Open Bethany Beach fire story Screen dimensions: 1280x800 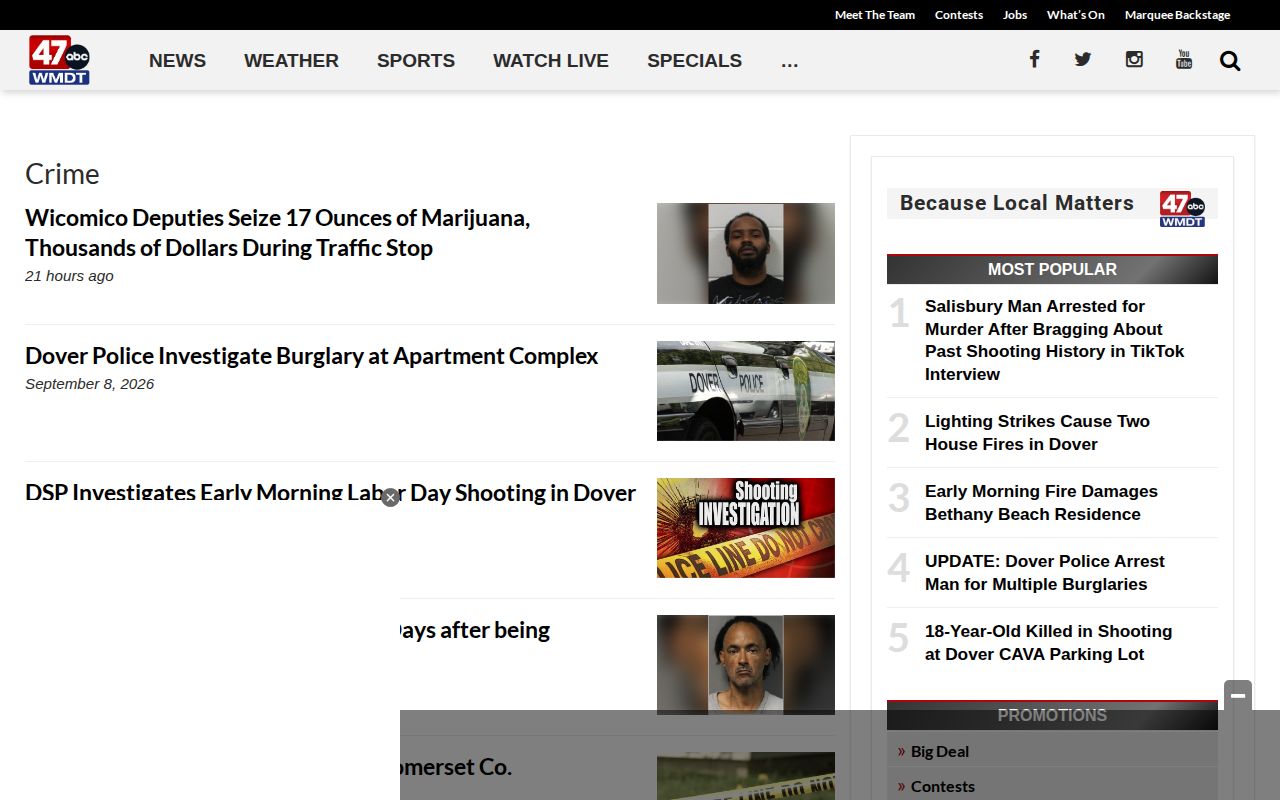[x=1041, y=502]
